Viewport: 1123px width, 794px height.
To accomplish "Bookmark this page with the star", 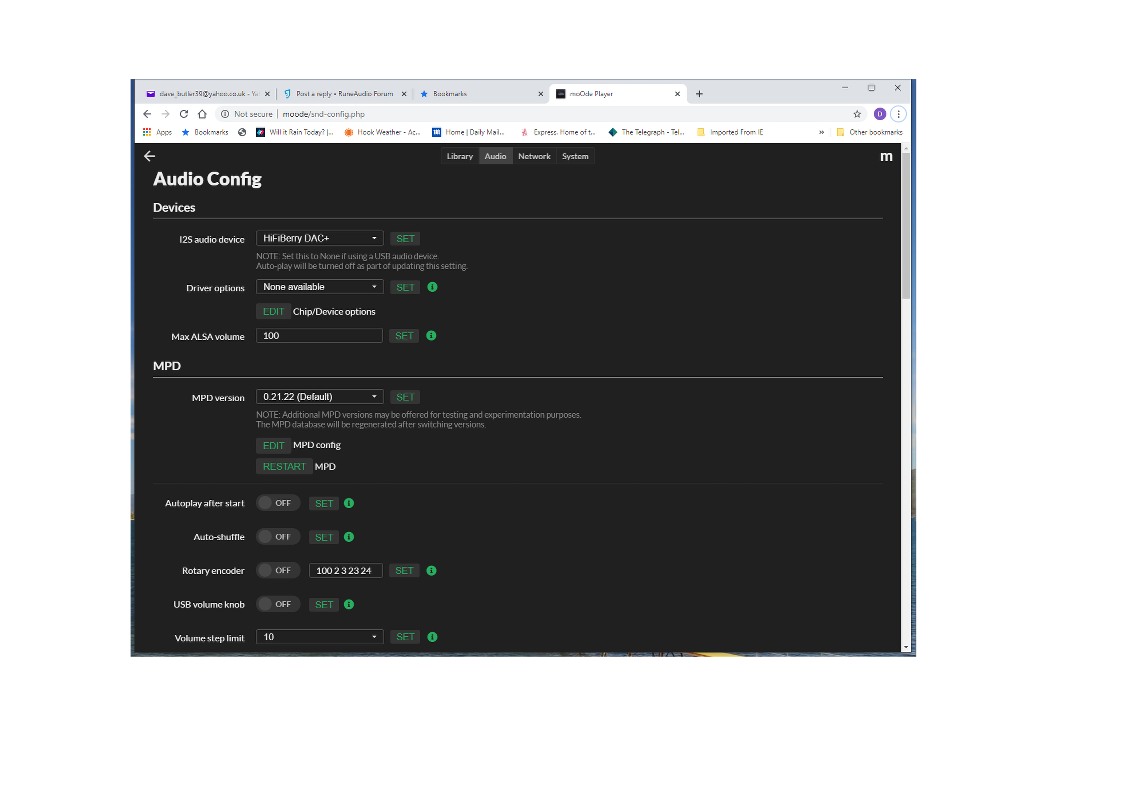I will 857,114.
